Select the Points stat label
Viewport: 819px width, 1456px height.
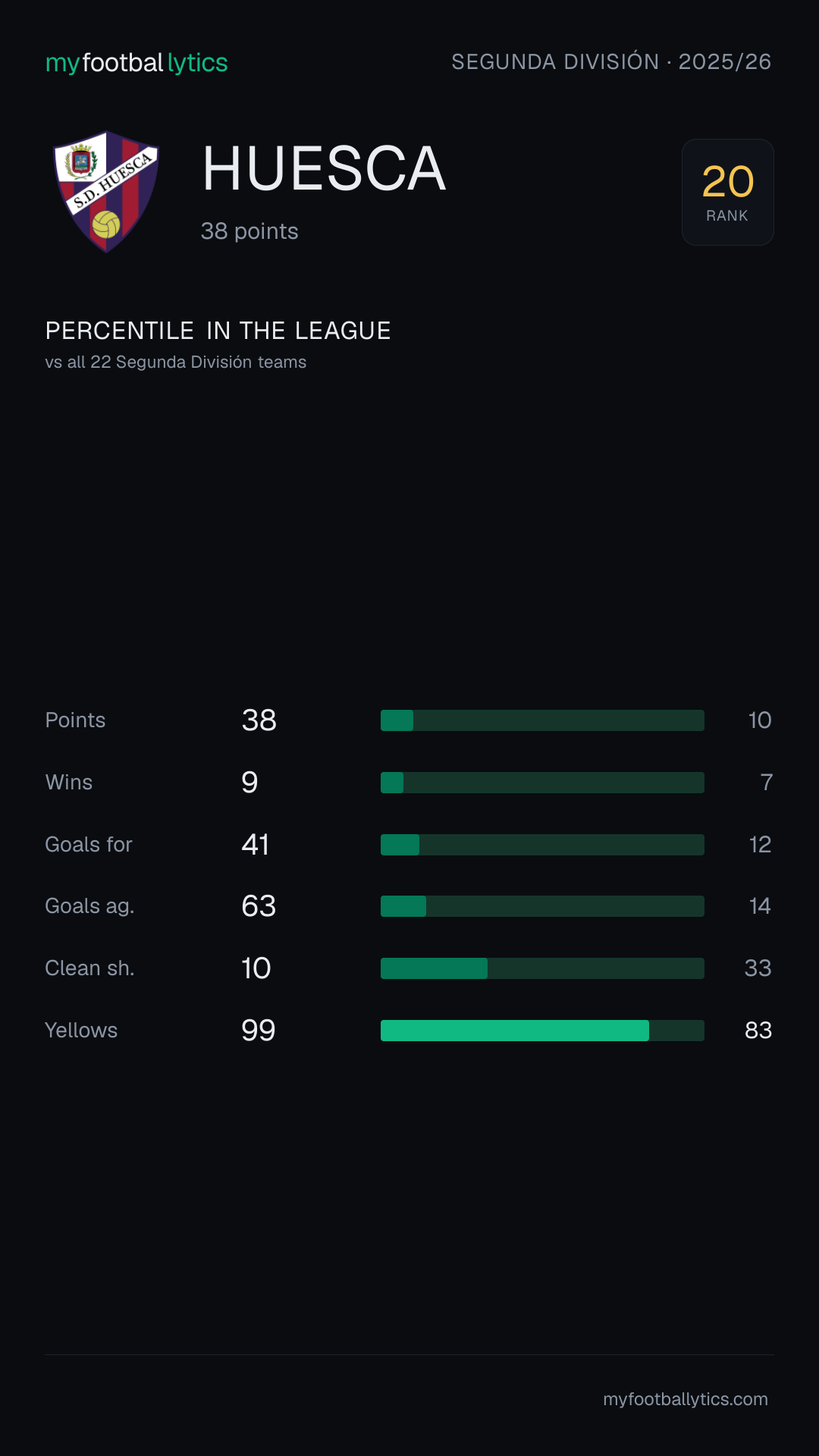[x=75, y=720]
